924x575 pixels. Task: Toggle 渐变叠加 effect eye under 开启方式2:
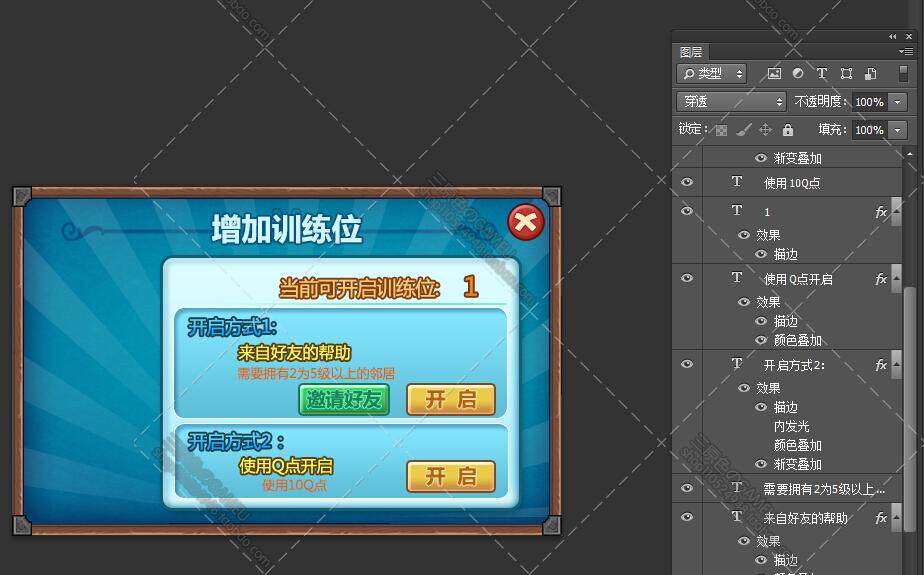click(x=761, y=464)
